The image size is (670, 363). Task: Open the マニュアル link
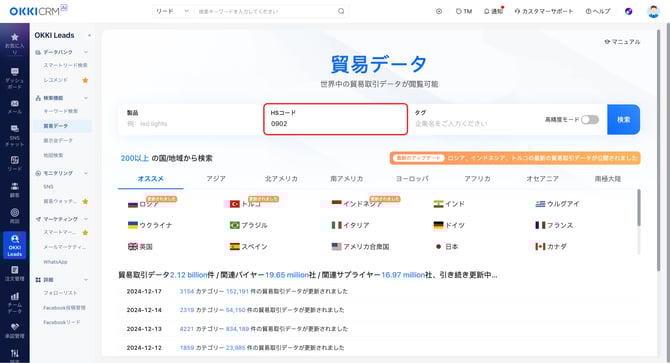tap(622, 41)
